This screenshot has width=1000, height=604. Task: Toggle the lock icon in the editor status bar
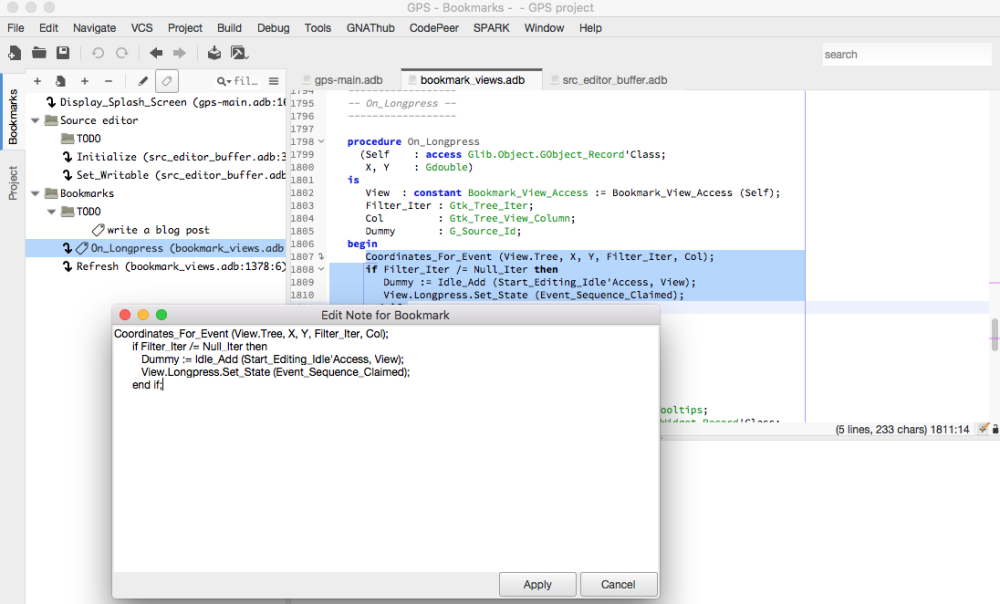point(995,429)
